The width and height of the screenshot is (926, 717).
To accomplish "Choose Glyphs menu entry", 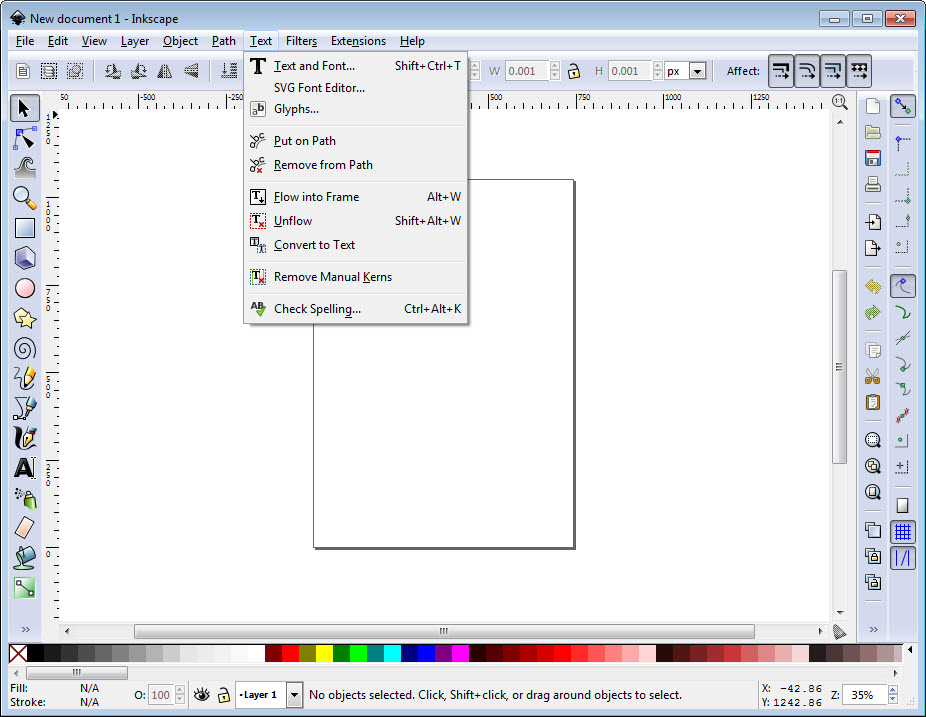I will coord(355,109).
